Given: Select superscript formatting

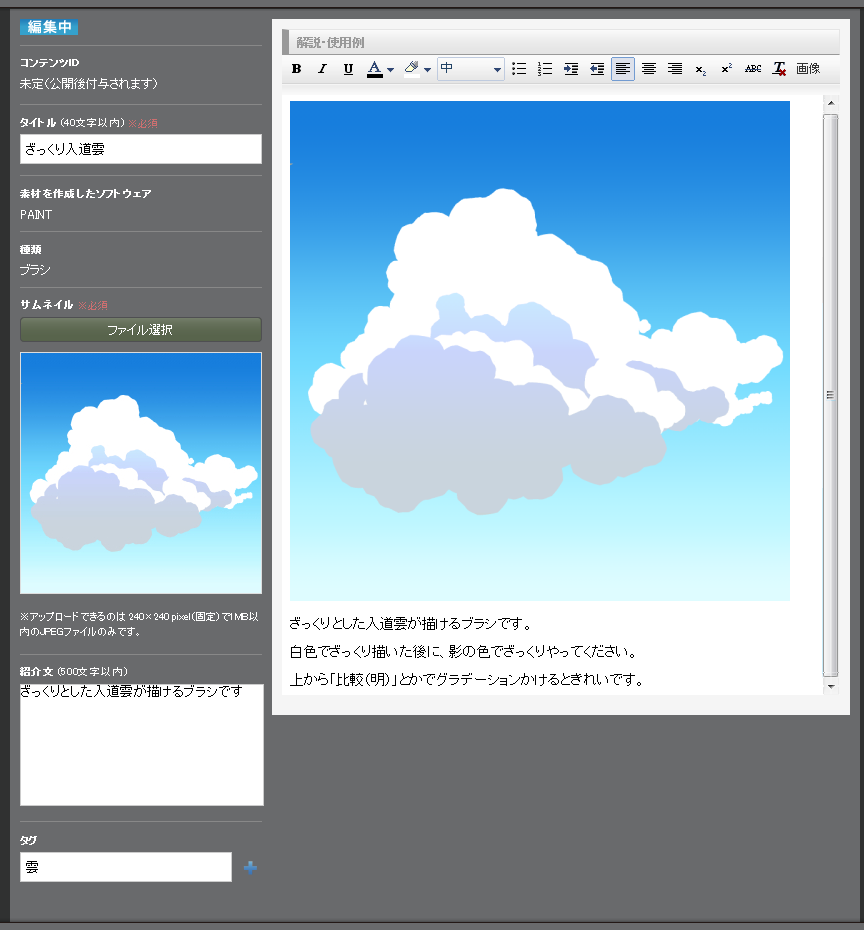Looking at the screenshot, I should point(724,69).
